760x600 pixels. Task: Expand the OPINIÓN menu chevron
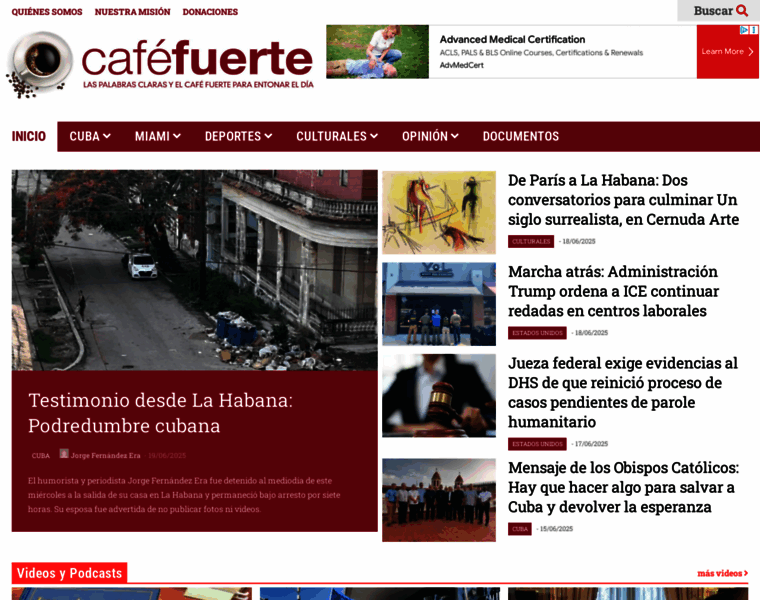(455, 136)
